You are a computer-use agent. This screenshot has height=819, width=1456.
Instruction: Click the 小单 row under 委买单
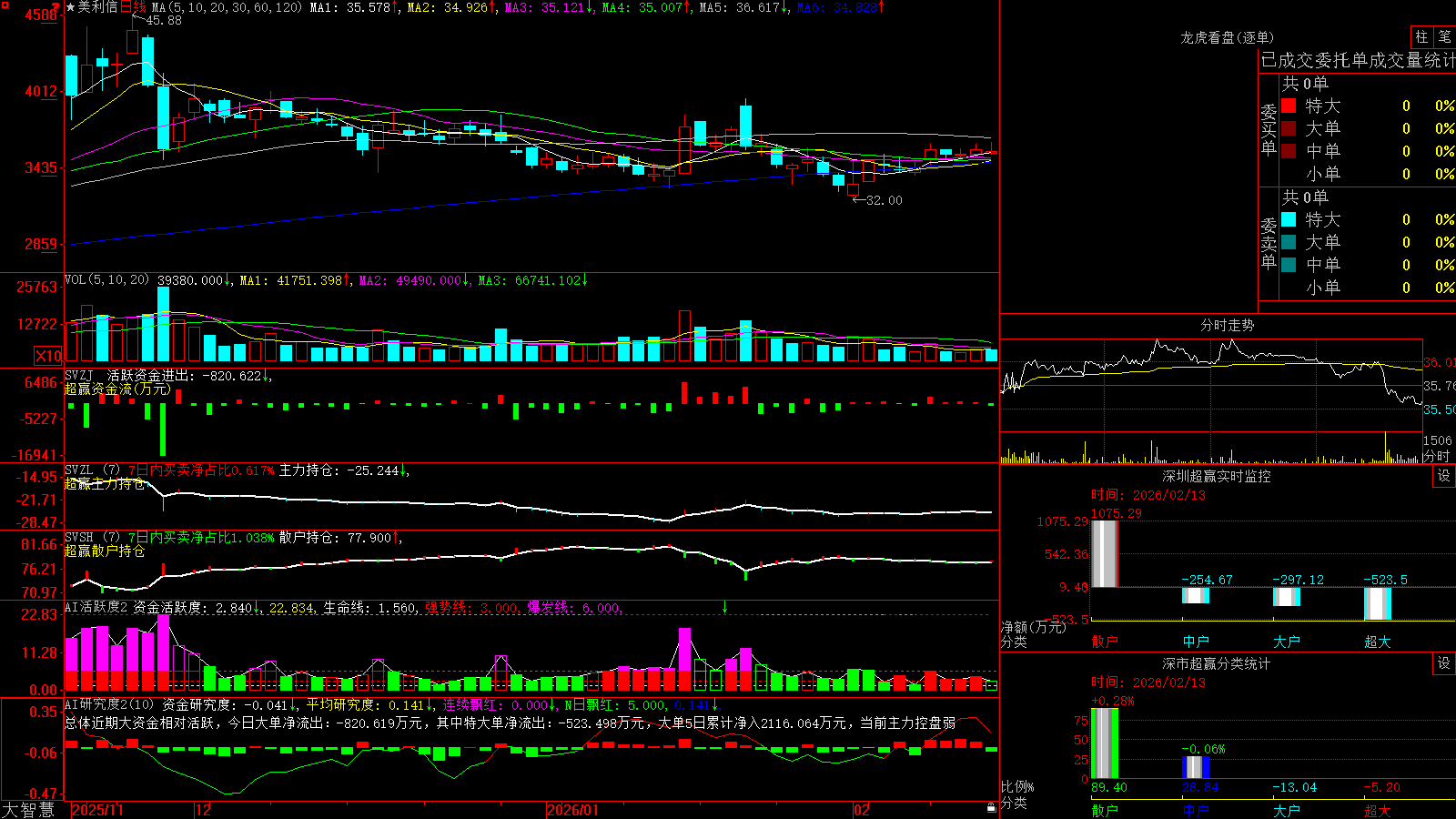[1368, 174]
